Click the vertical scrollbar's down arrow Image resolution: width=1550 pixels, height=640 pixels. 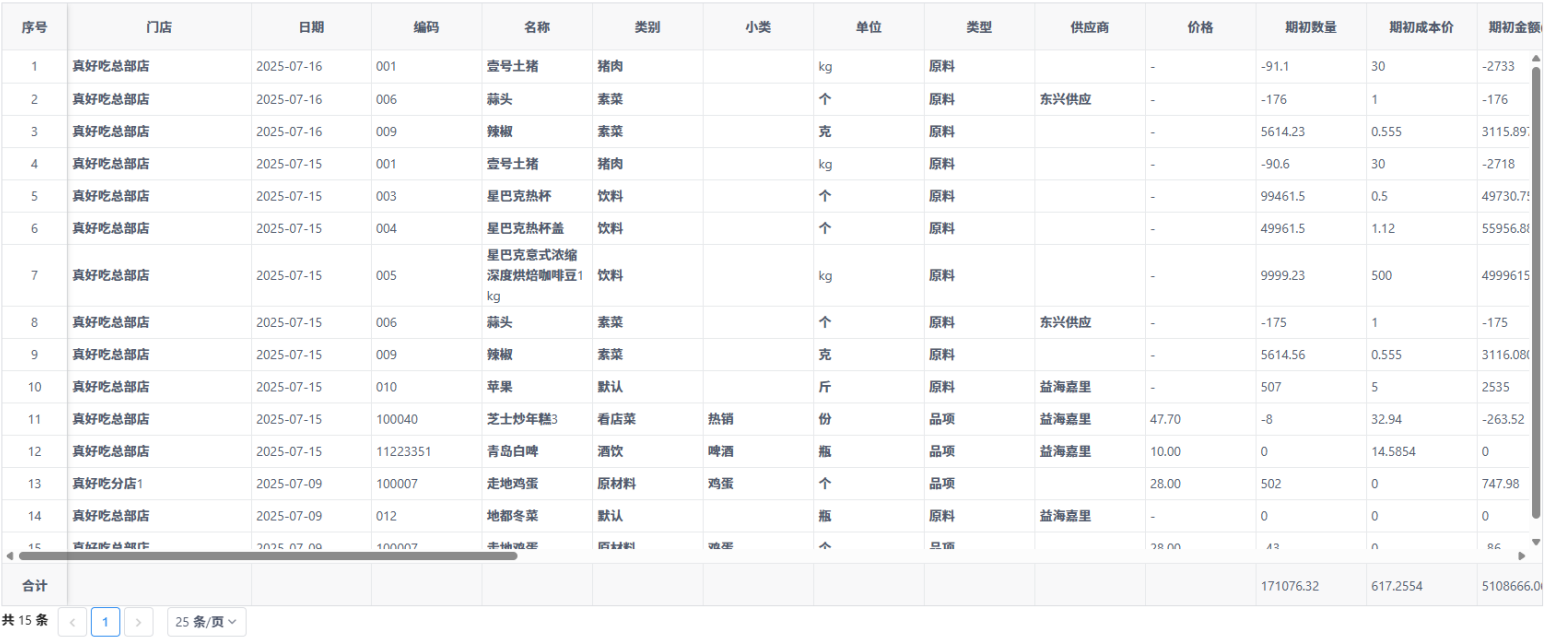click(x=1536, y=540)
